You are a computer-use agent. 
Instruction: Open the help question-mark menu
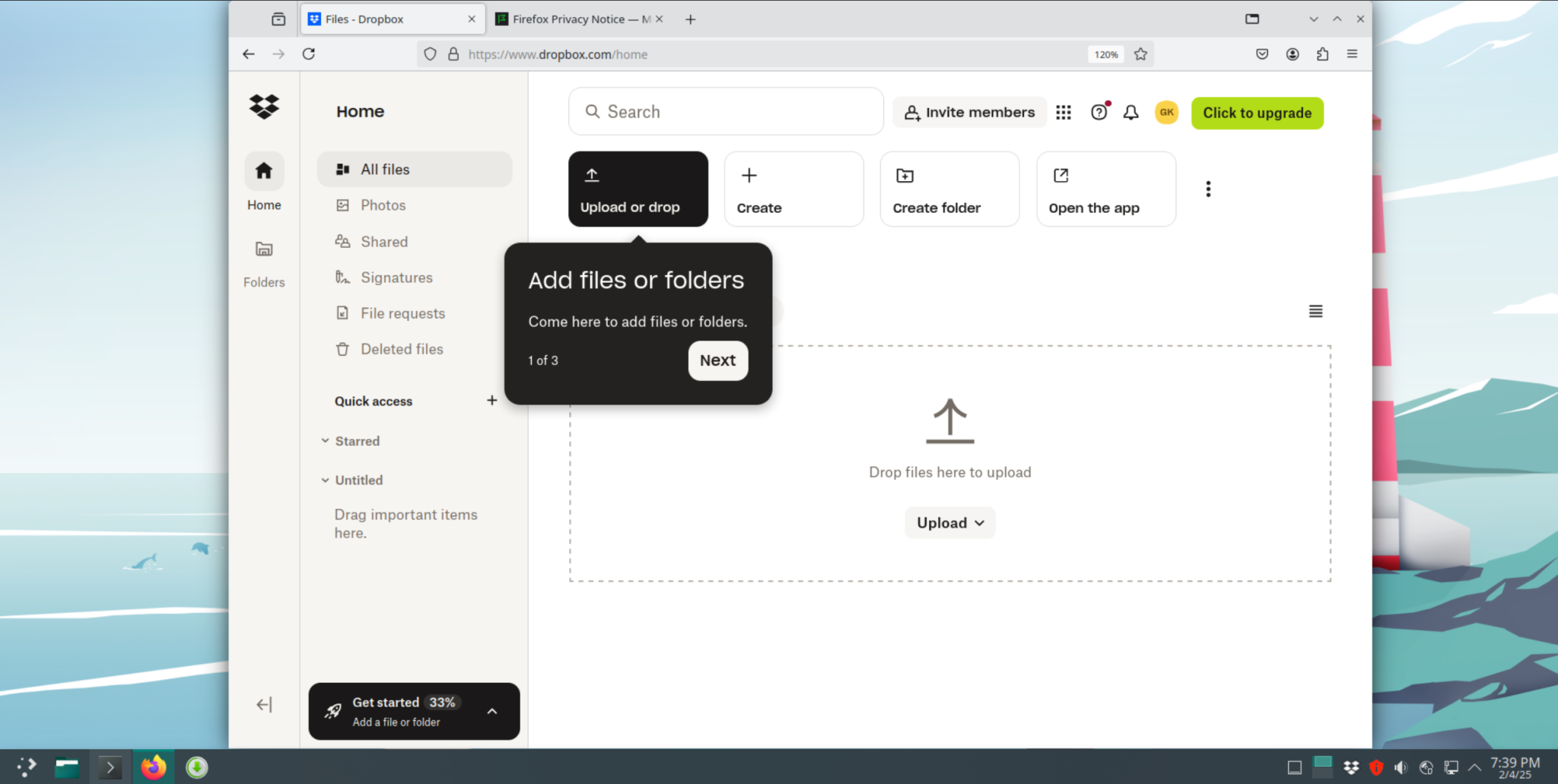click(x=1099, y=112)
